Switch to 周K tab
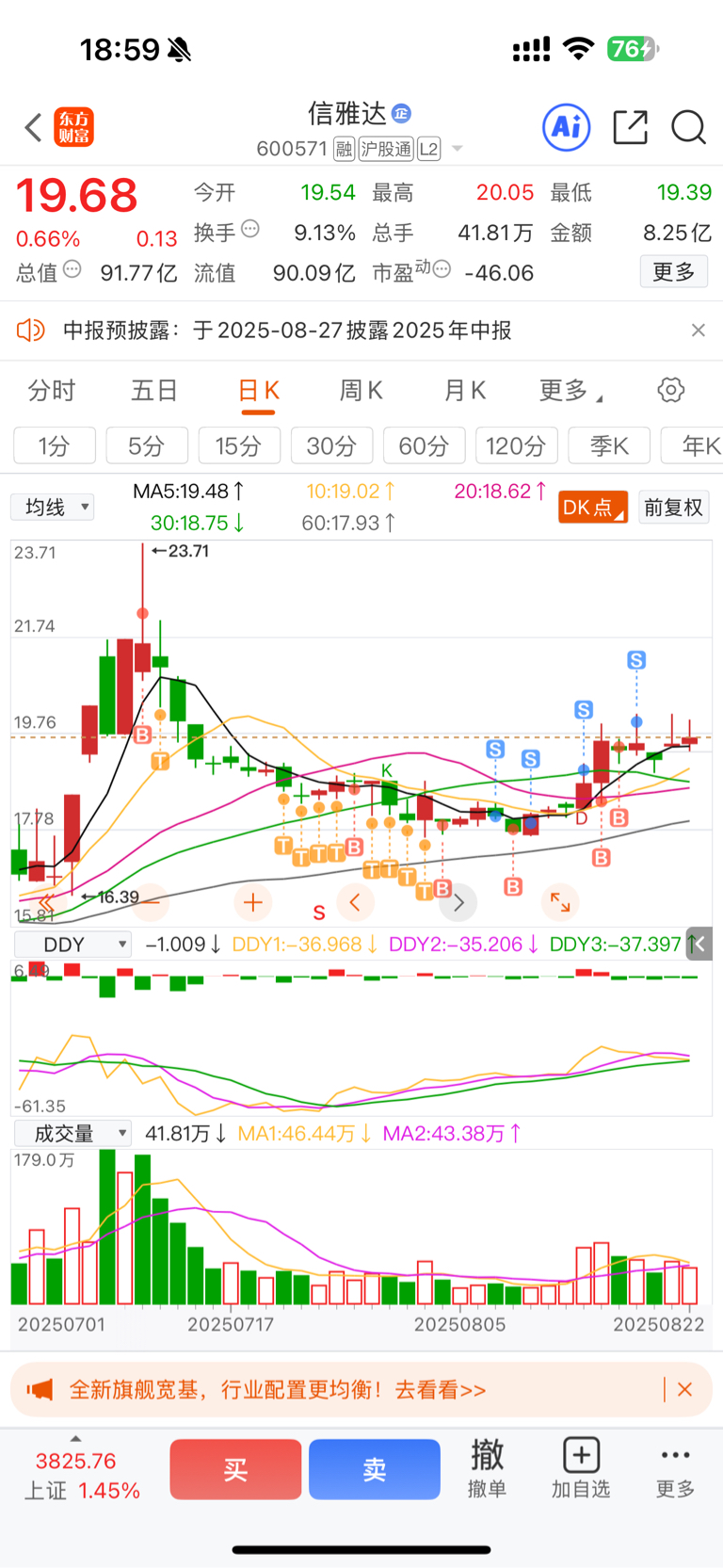Image resolution: width=723 pixels, height=1568 pixels. (x=361, y=390)
